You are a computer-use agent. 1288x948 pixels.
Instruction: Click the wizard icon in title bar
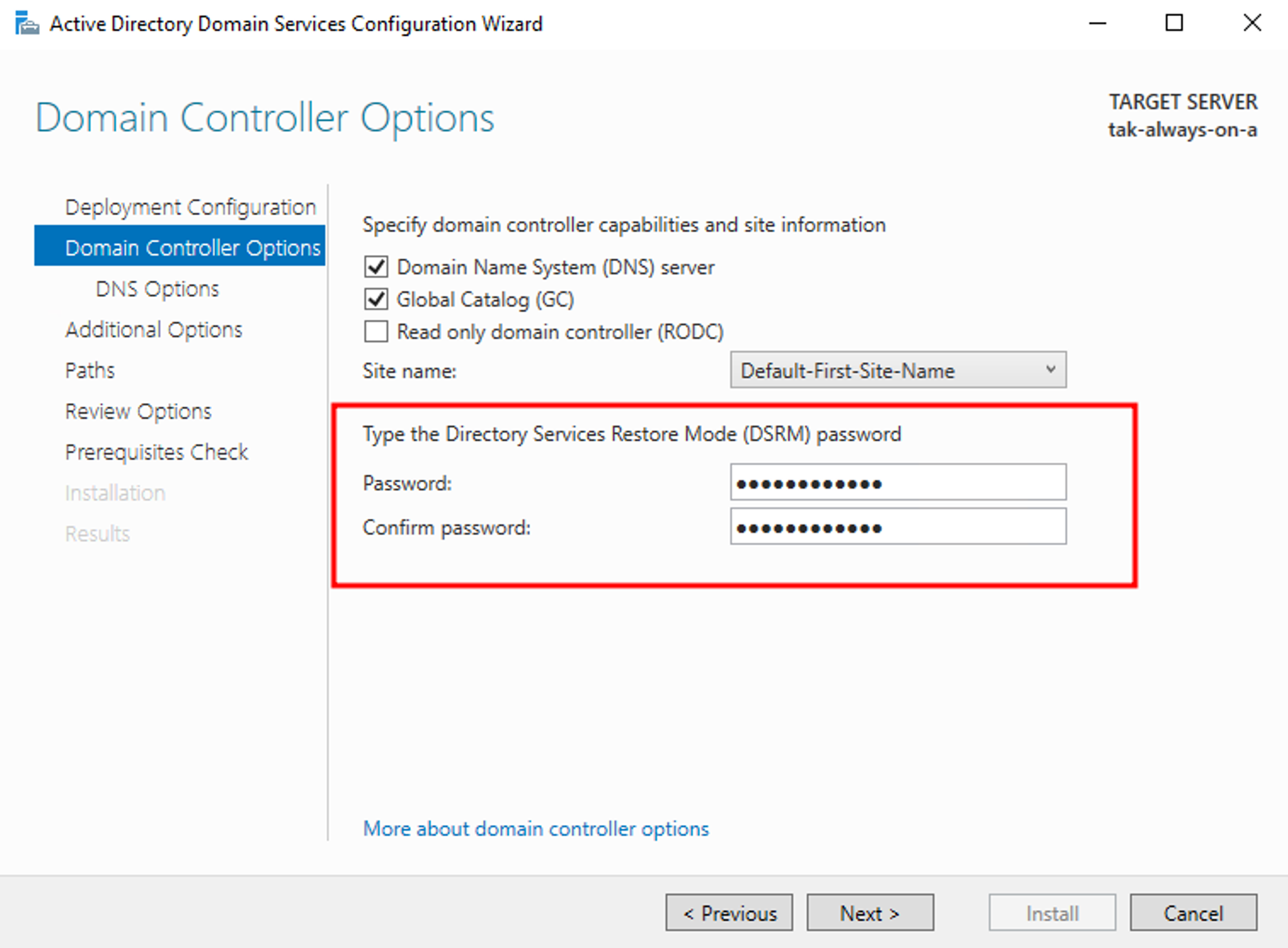26,24
